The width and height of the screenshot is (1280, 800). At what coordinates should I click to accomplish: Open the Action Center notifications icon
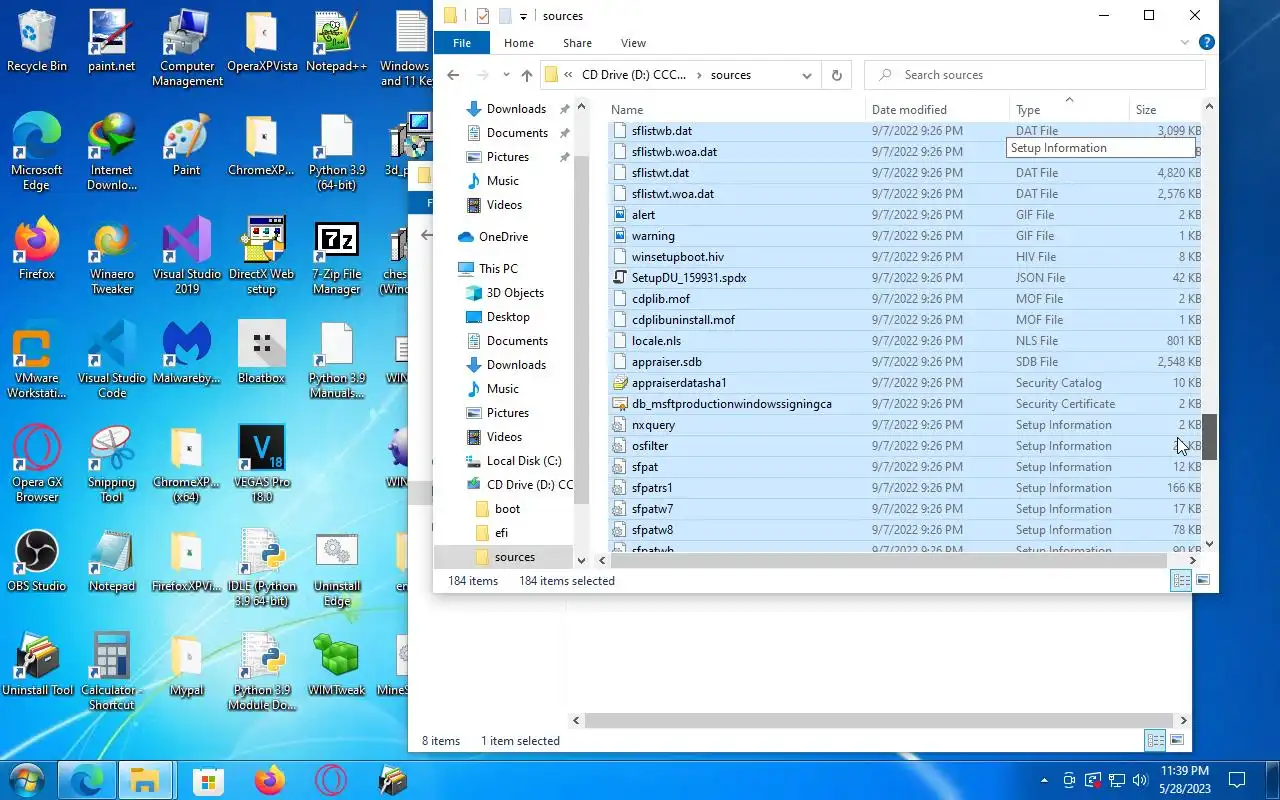(1237, 780)
